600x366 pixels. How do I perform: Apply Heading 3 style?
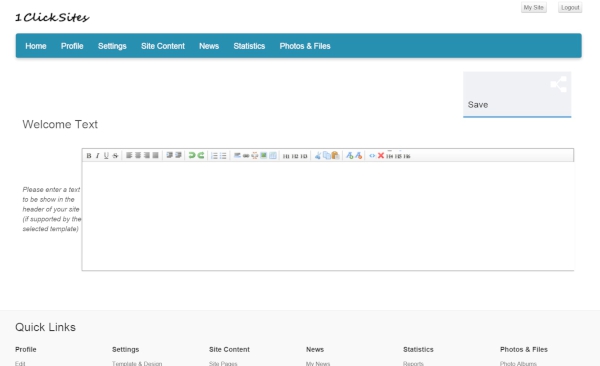[x=304, y=156]
